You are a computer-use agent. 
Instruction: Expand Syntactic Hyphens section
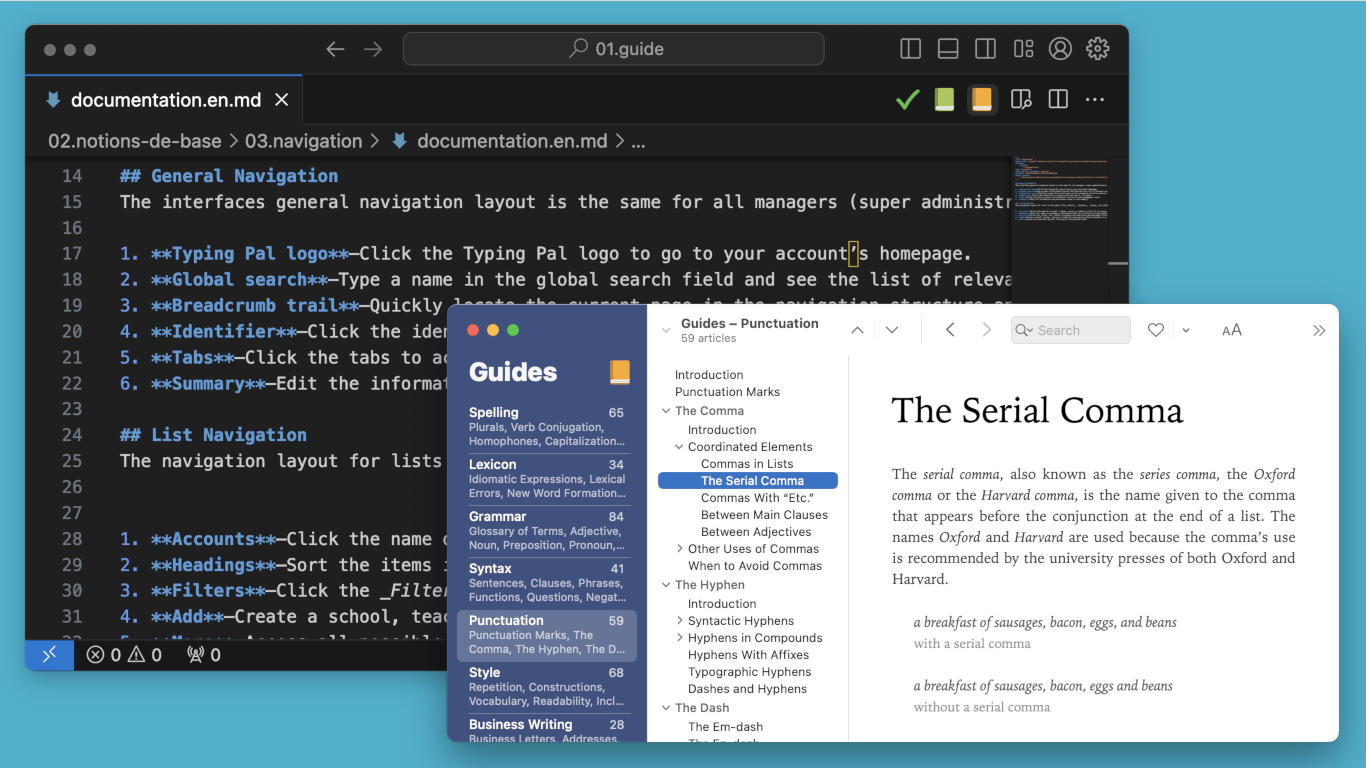pyautogui.click(x=680, y=621)
